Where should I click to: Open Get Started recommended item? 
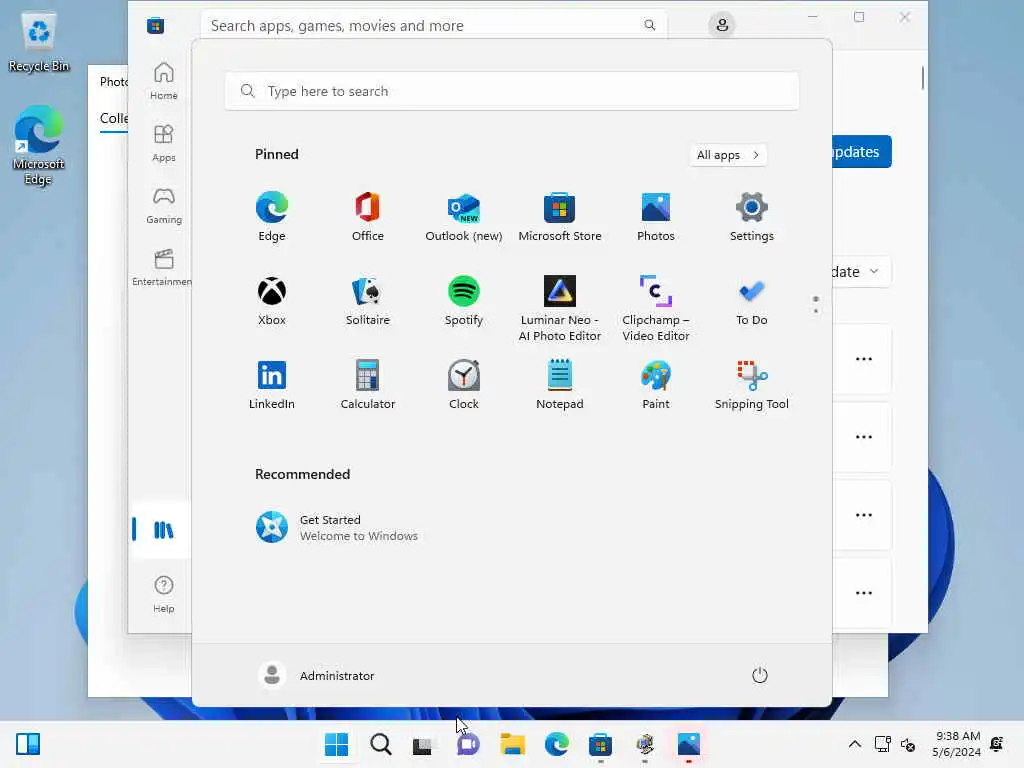pos(337,528)
